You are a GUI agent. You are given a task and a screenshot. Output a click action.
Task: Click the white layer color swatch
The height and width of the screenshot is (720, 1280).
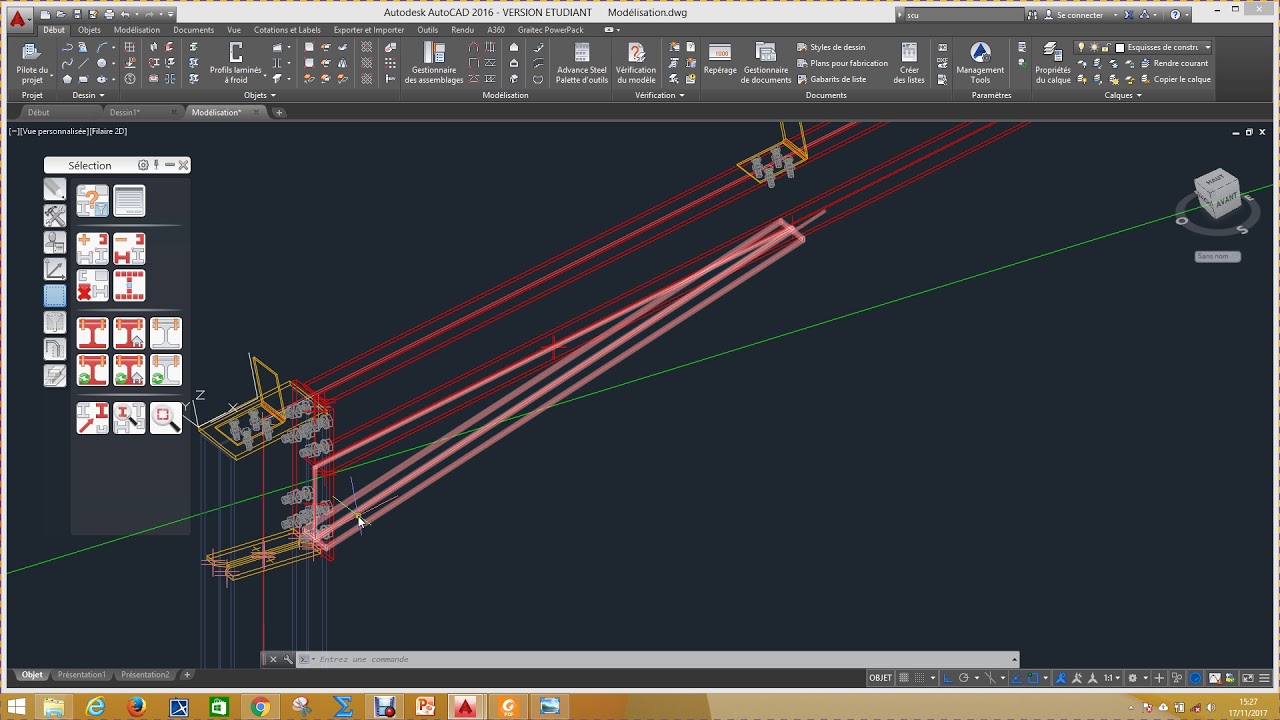pyautogui.click(x=1120, y=47)
